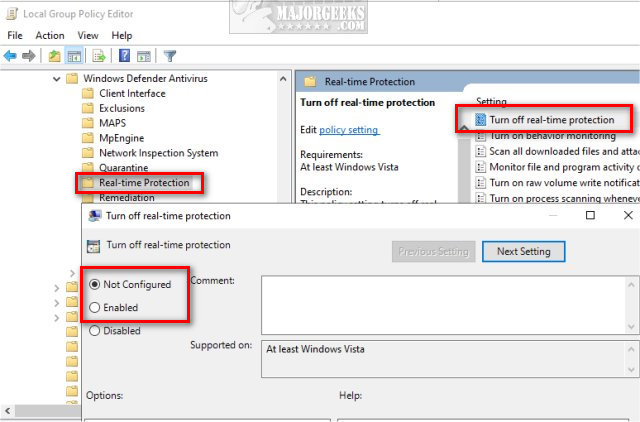Select Turn on process scanning setting
The height and width of the screenshot is (422, 640).
[x=564, y=198]
